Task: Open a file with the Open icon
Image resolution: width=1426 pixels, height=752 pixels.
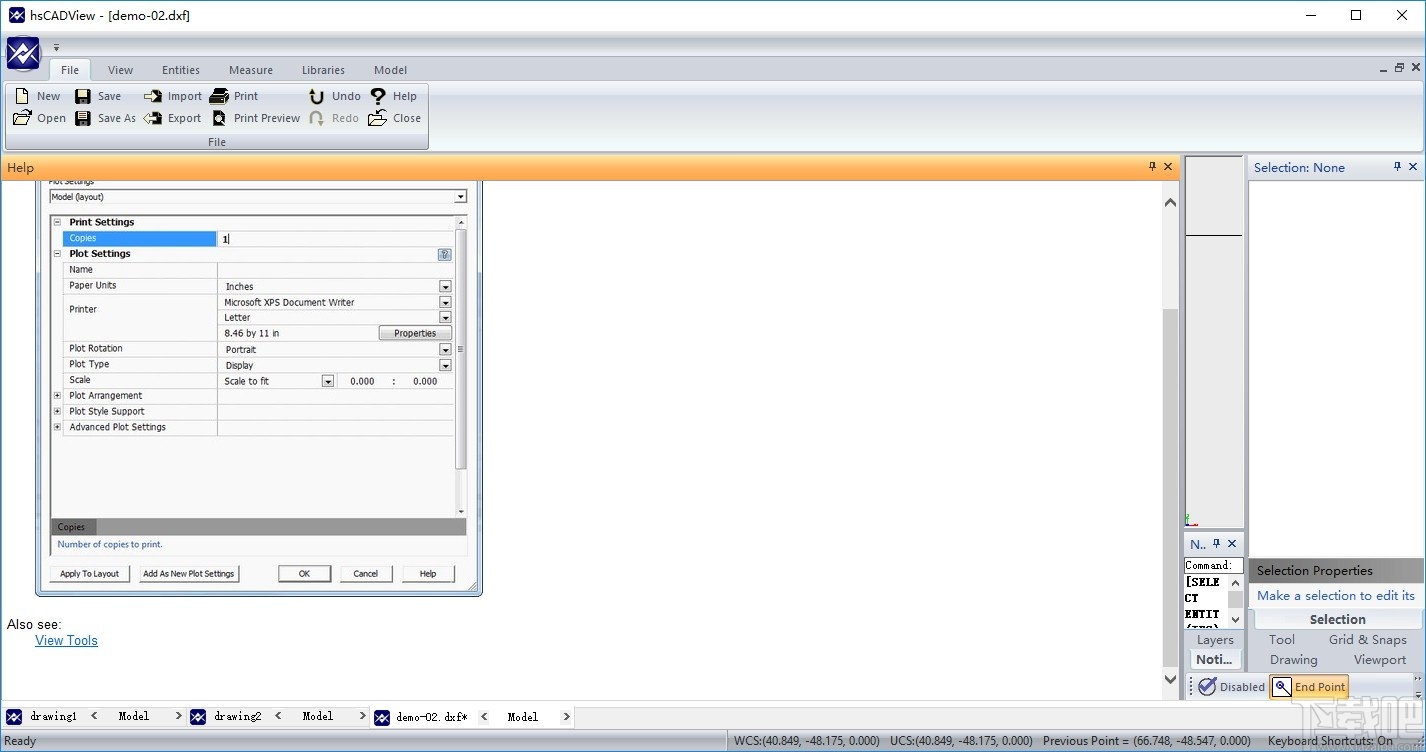Action: coord(23,118)
